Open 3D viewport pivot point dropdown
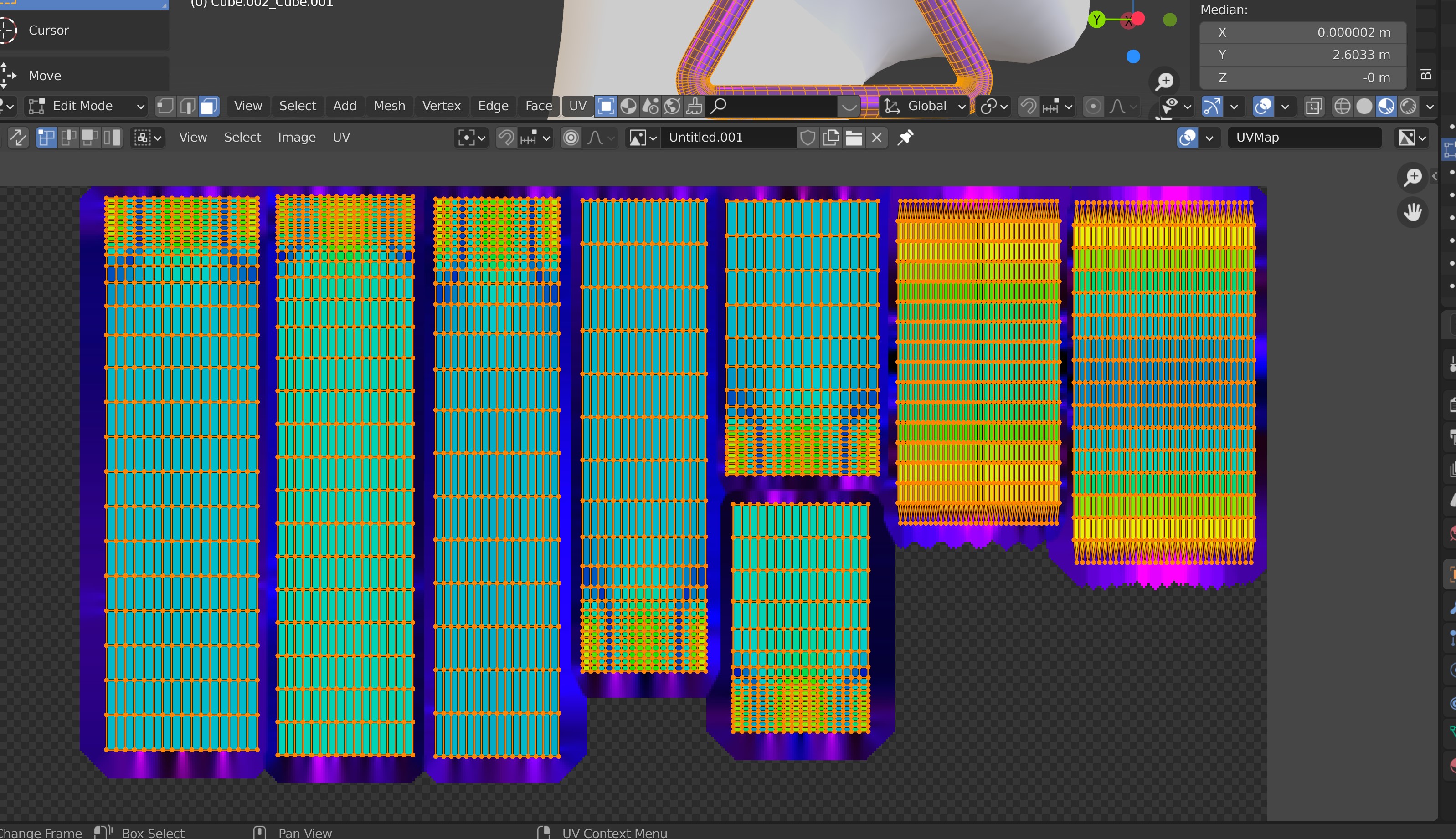Screen dimensions: 1456x839 [x=994, y=106]
